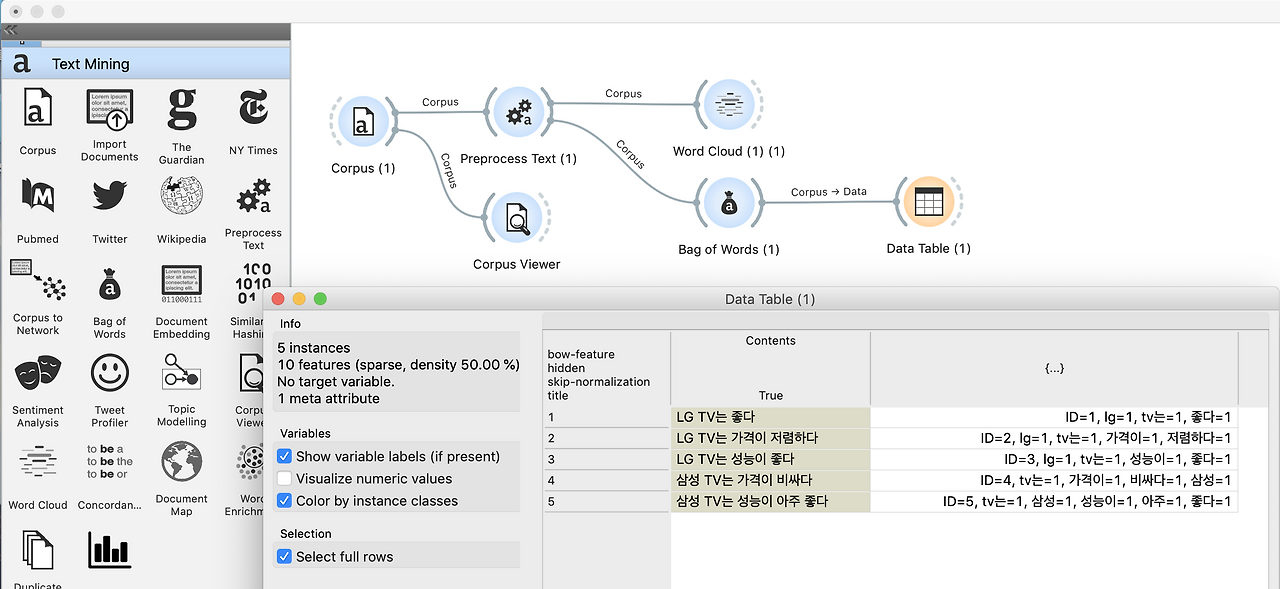Click the {...} column header
Image resolution: width=1280 pixels, height=589 pixels.
1054,368
